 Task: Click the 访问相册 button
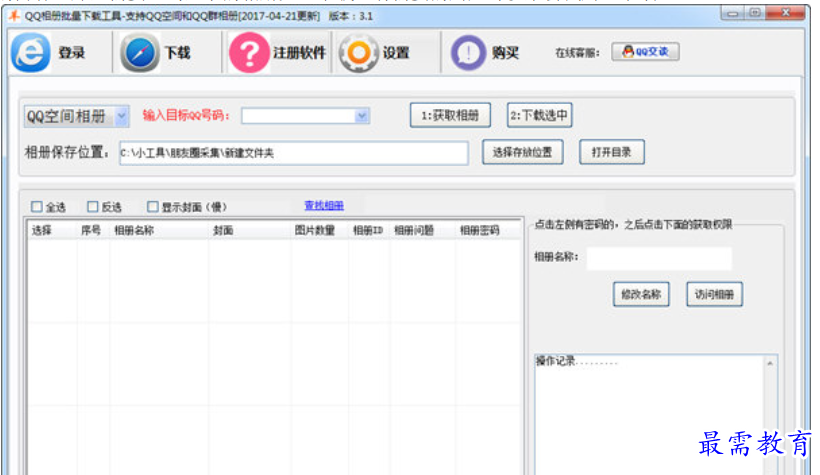tap(714, 294)
